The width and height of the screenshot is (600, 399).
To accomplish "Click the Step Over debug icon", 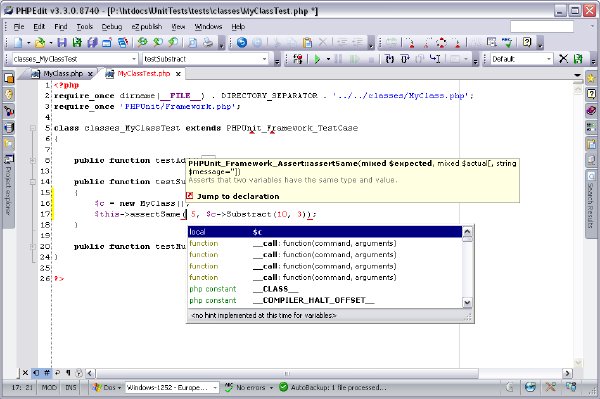I will pos(405,59).
